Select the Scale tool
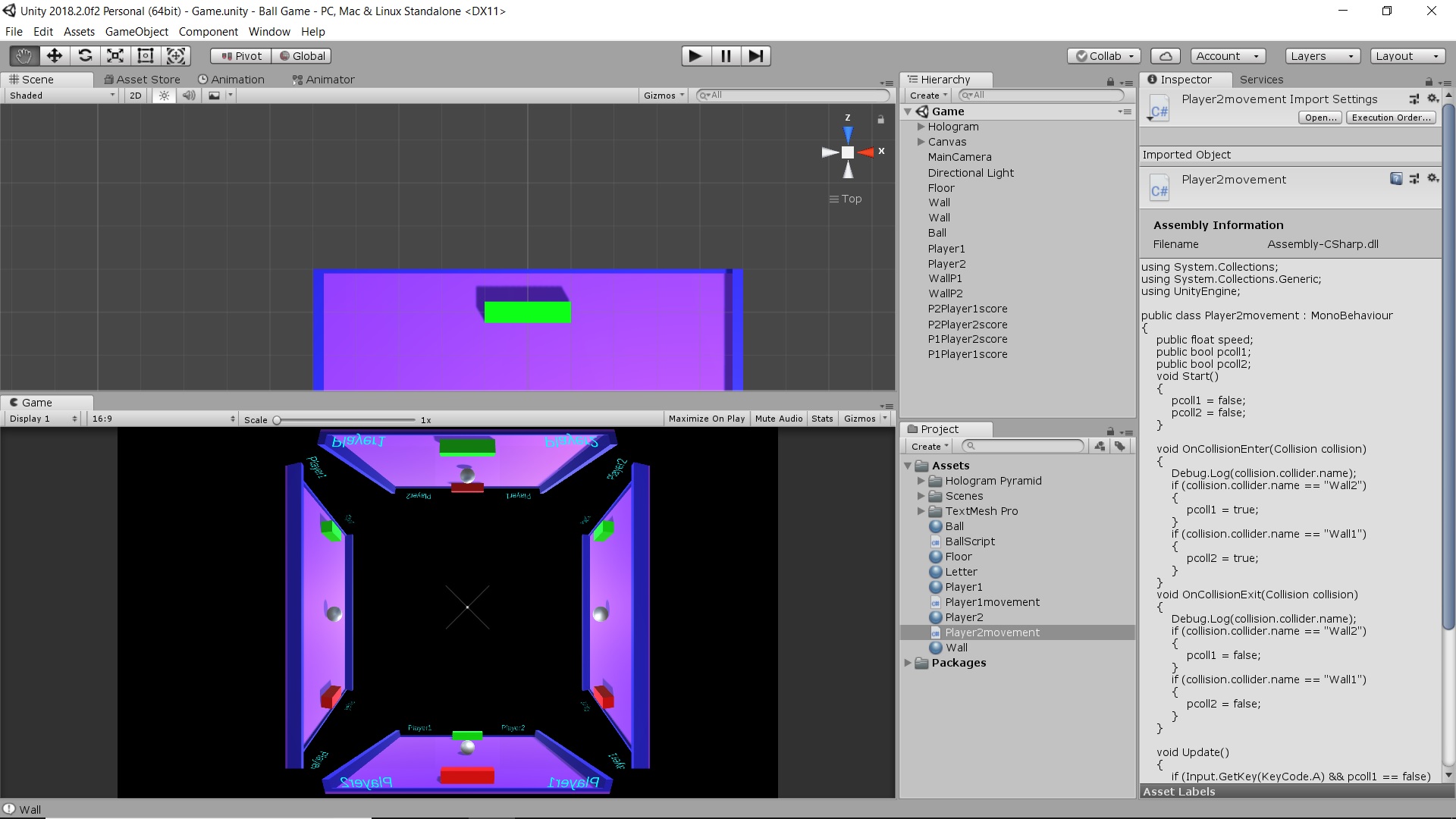Viewport: 1456px width, 819px height. (x=115, y=55)
